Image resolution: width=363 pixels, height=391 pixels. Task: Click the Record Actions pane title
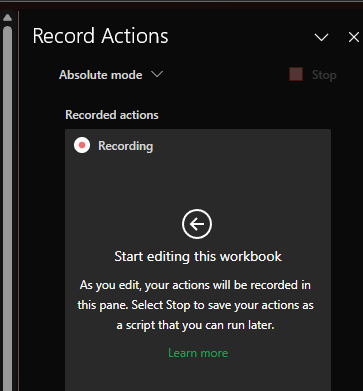[x=100, y=36]
